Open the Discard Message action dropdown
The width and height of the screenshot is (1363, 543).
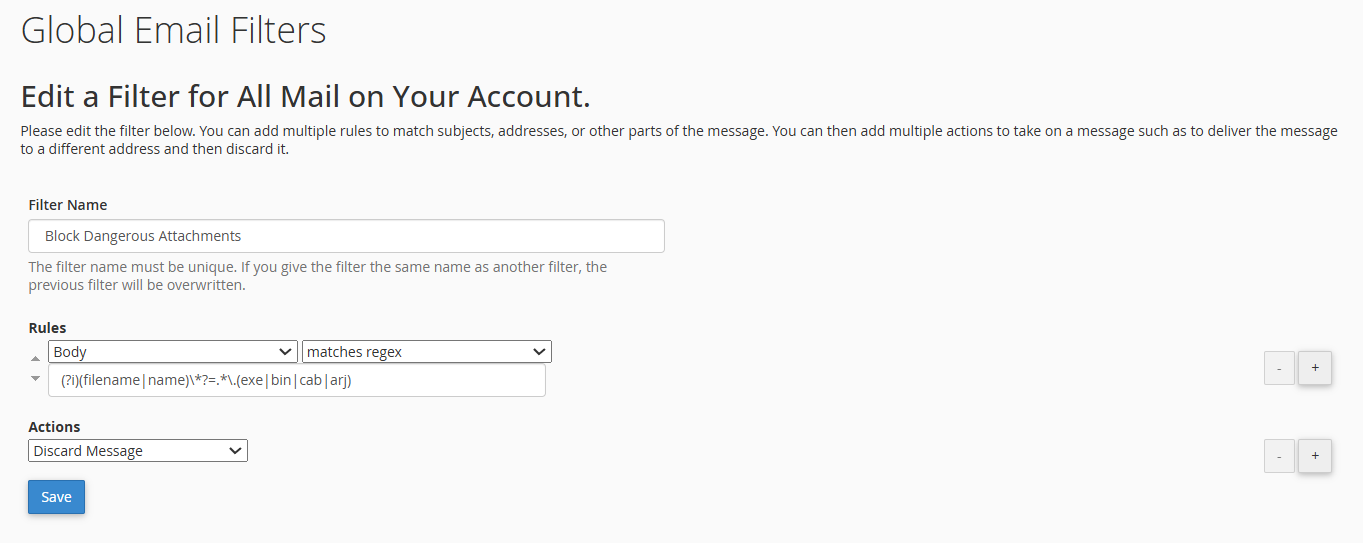(138, 451)
